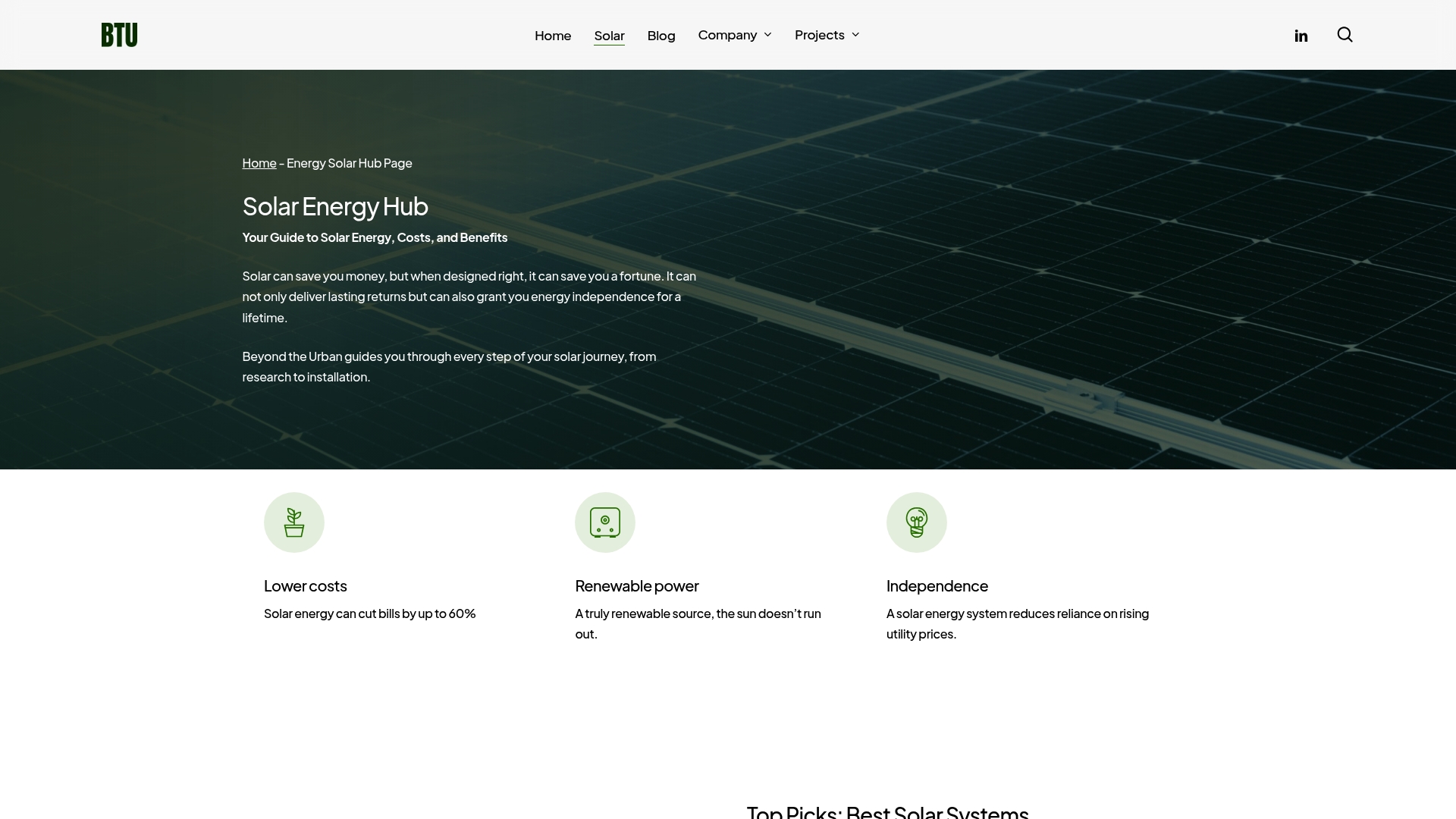The height and width of the screenshot is (819, 1456).
Task: Follow the Home breadcrumb link
Action: (259, 162)
